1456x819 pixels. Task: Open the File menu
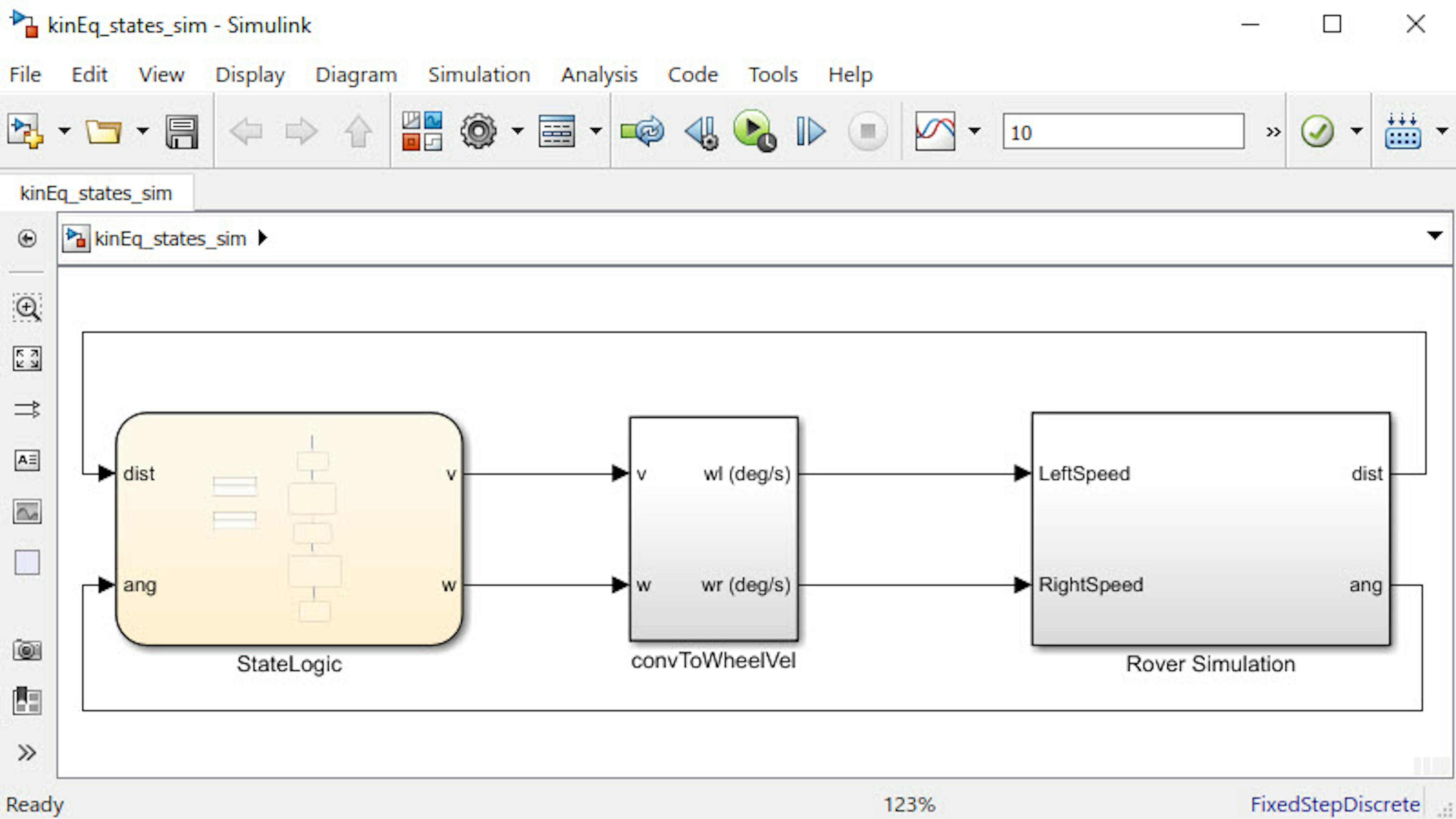(x=25, y=74)
